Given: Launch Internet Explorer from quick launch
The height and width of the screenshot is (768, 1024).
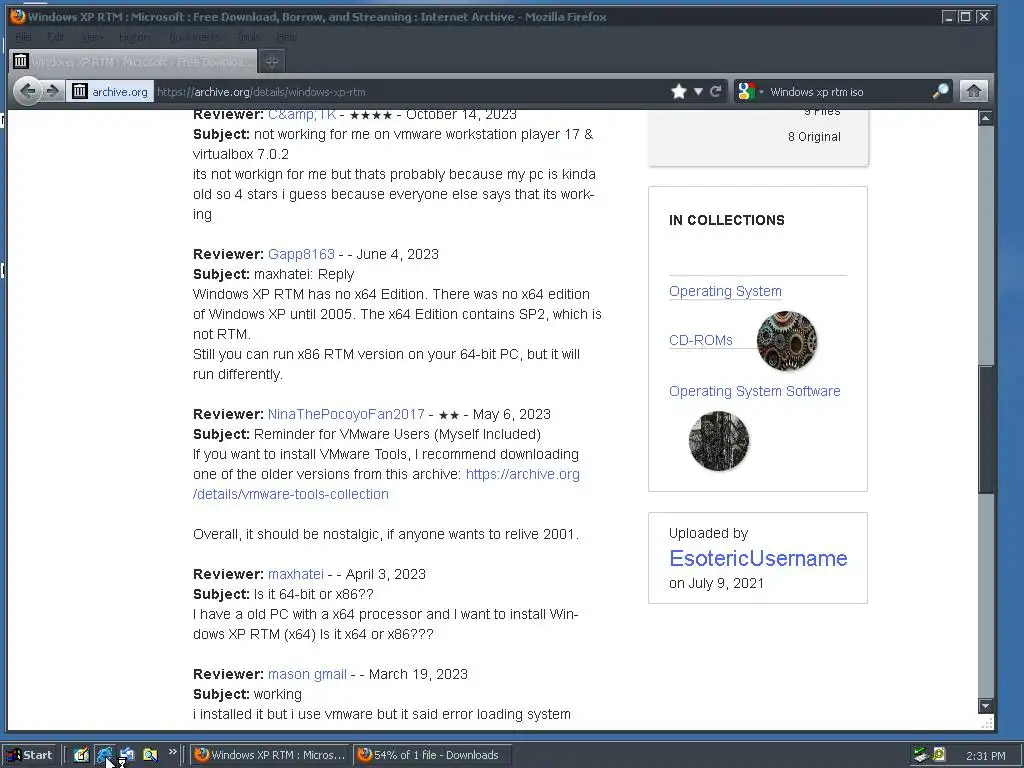Looking at the screenshot, I should tap(104, 755).
